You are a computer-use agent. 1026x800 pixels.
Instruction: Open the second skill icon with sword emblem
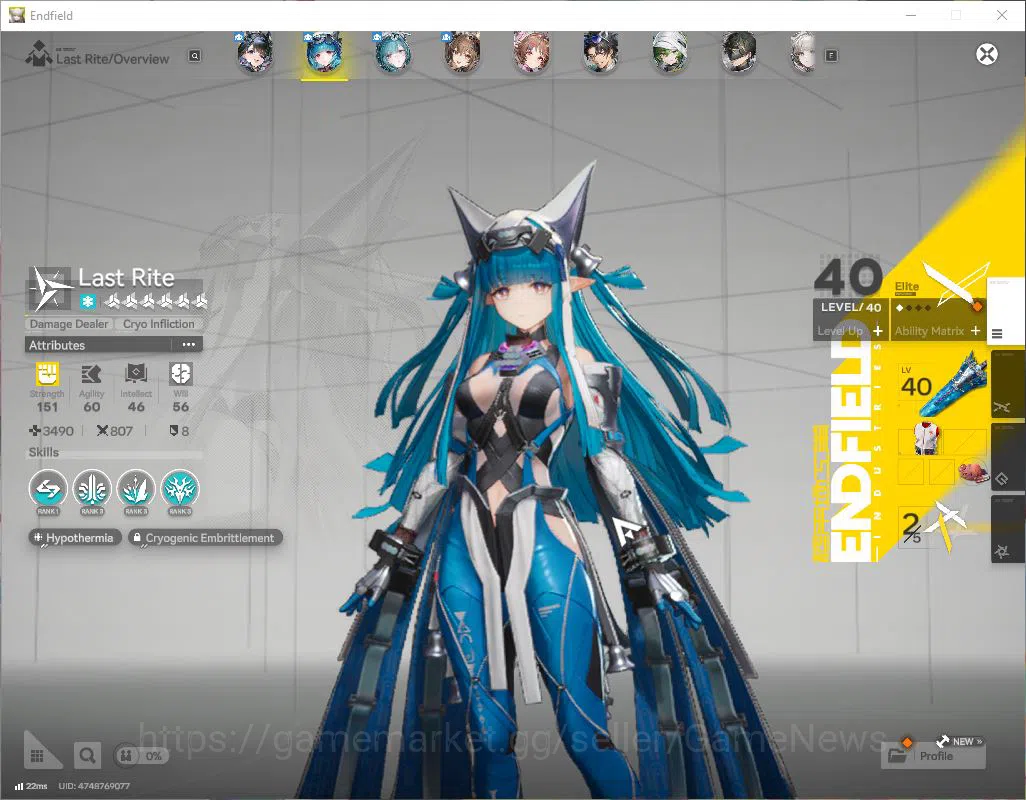coord(92,489)
